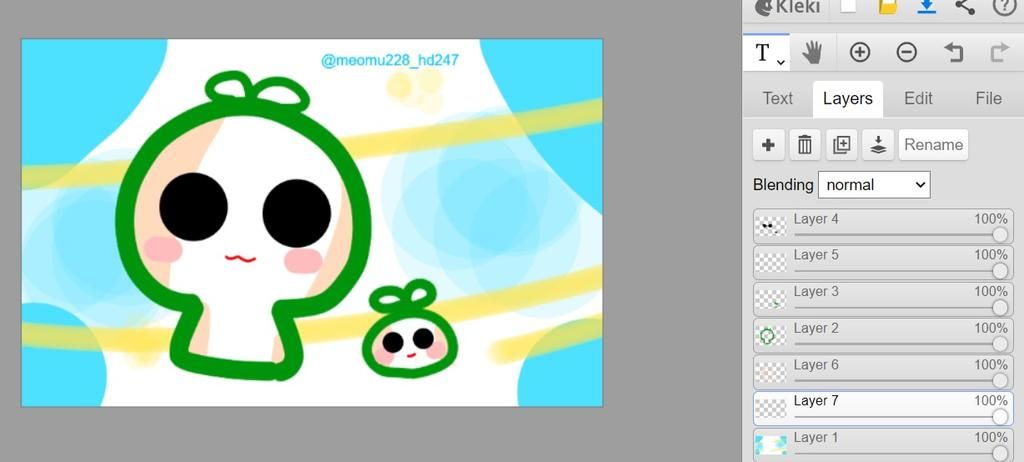Switch to the Layers tab
The height and width of the screenshot is (462, 1024).
(x=848, y=99)
